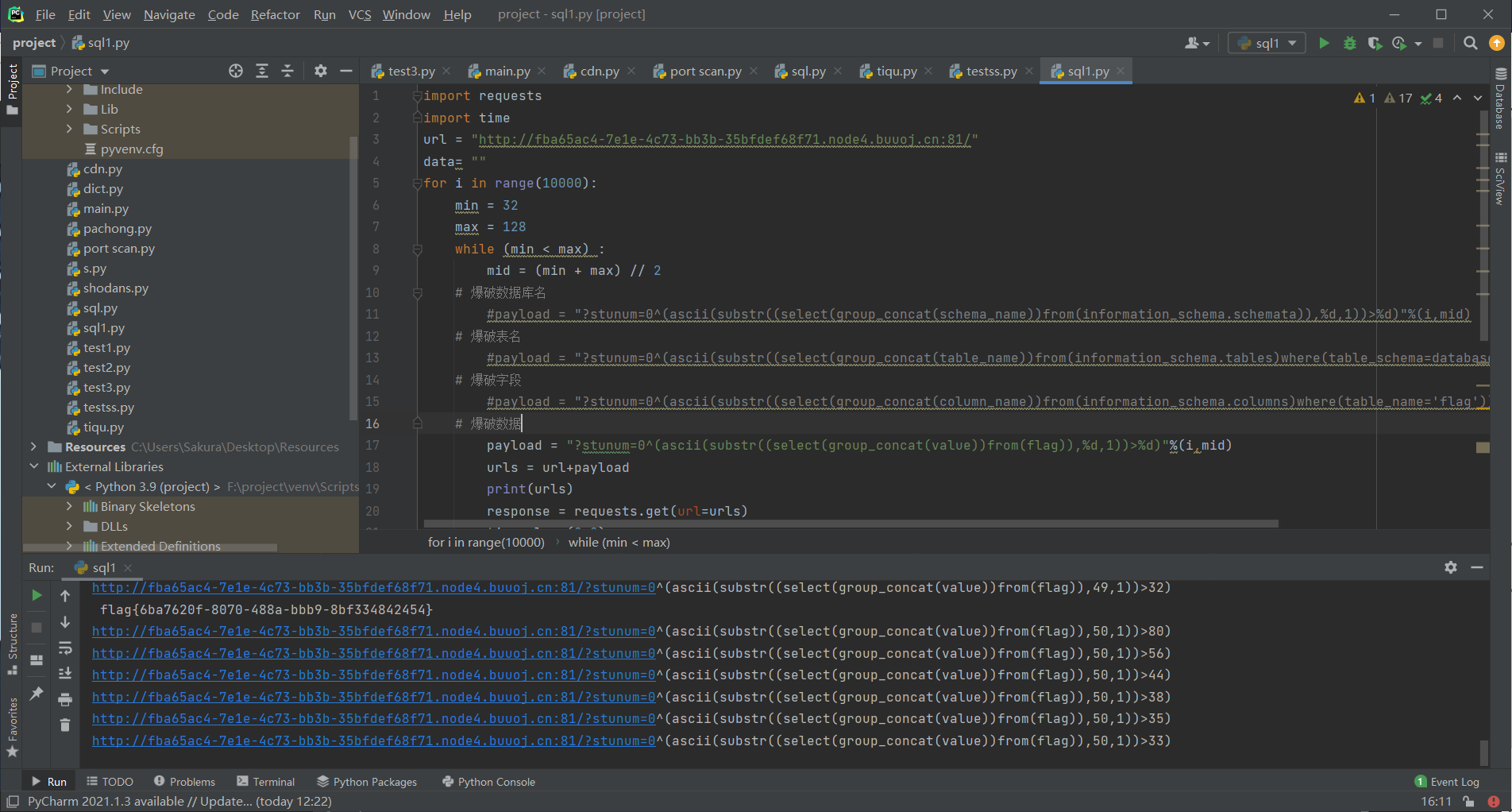The height and width of the screenshot is (812, 1512).
Task: Open the Terminal tool window
Action: (x=266, y=782)
